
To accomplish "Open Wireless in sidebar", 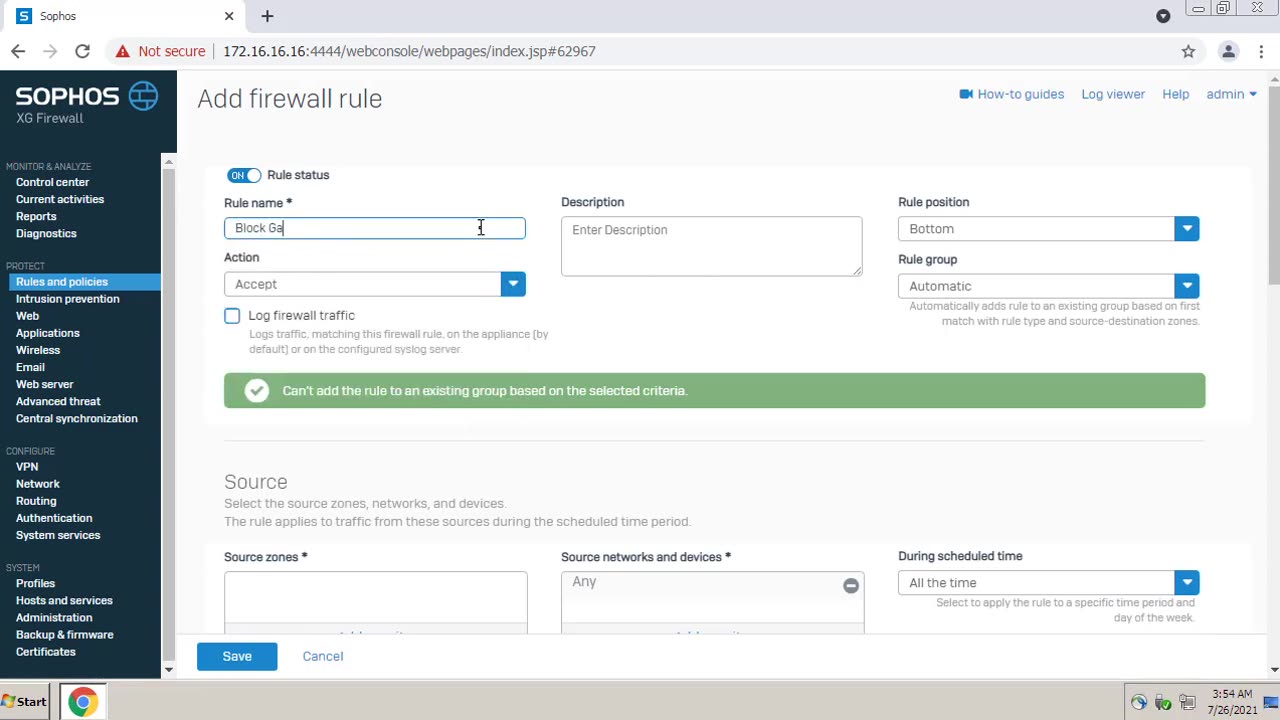I will [x=38, y=350].
